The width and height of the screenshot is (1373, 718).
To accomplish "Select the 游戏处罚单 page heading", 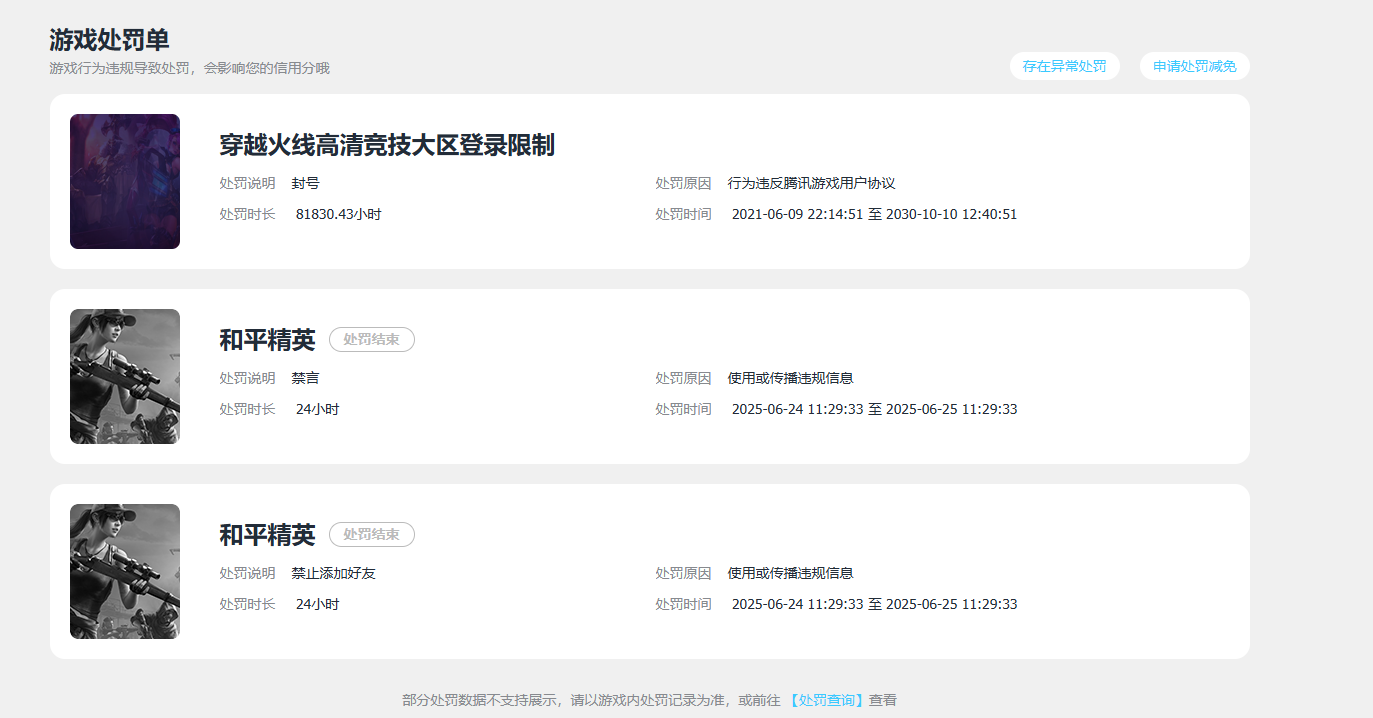I will (109, 40).
